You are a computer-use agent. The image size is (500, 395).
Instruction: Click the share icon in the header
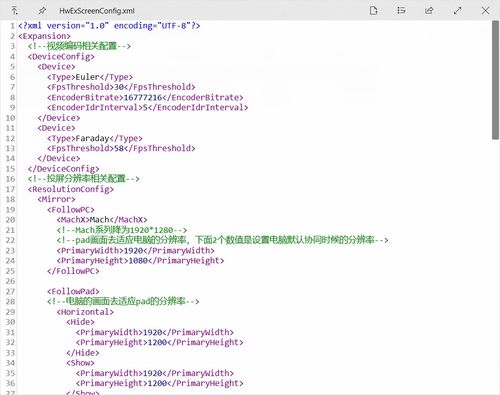pyautogui.click(x=429, y=11)
